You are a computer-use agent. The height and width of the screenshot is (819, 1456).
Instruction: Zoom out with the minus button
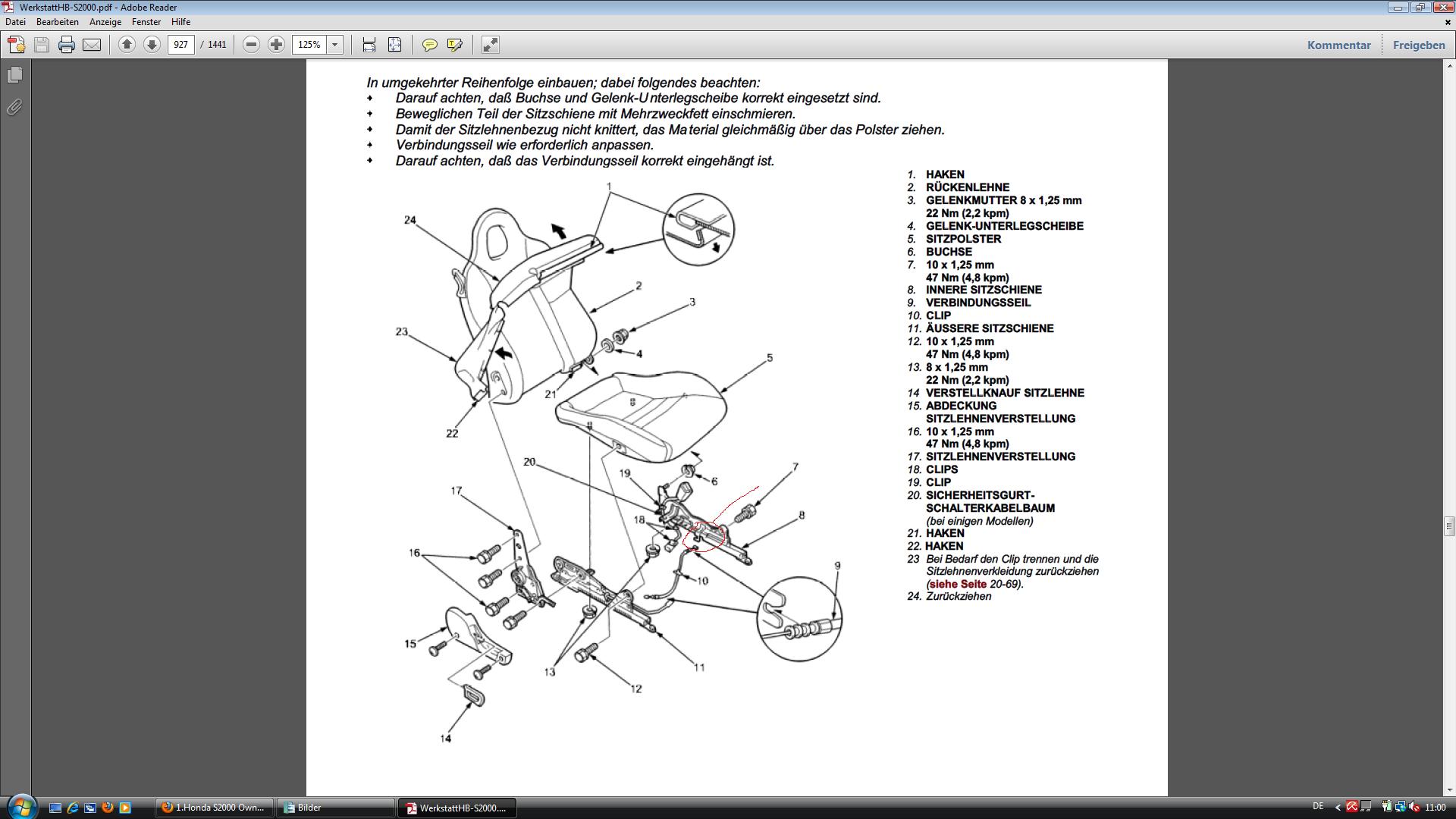[251, 45]
